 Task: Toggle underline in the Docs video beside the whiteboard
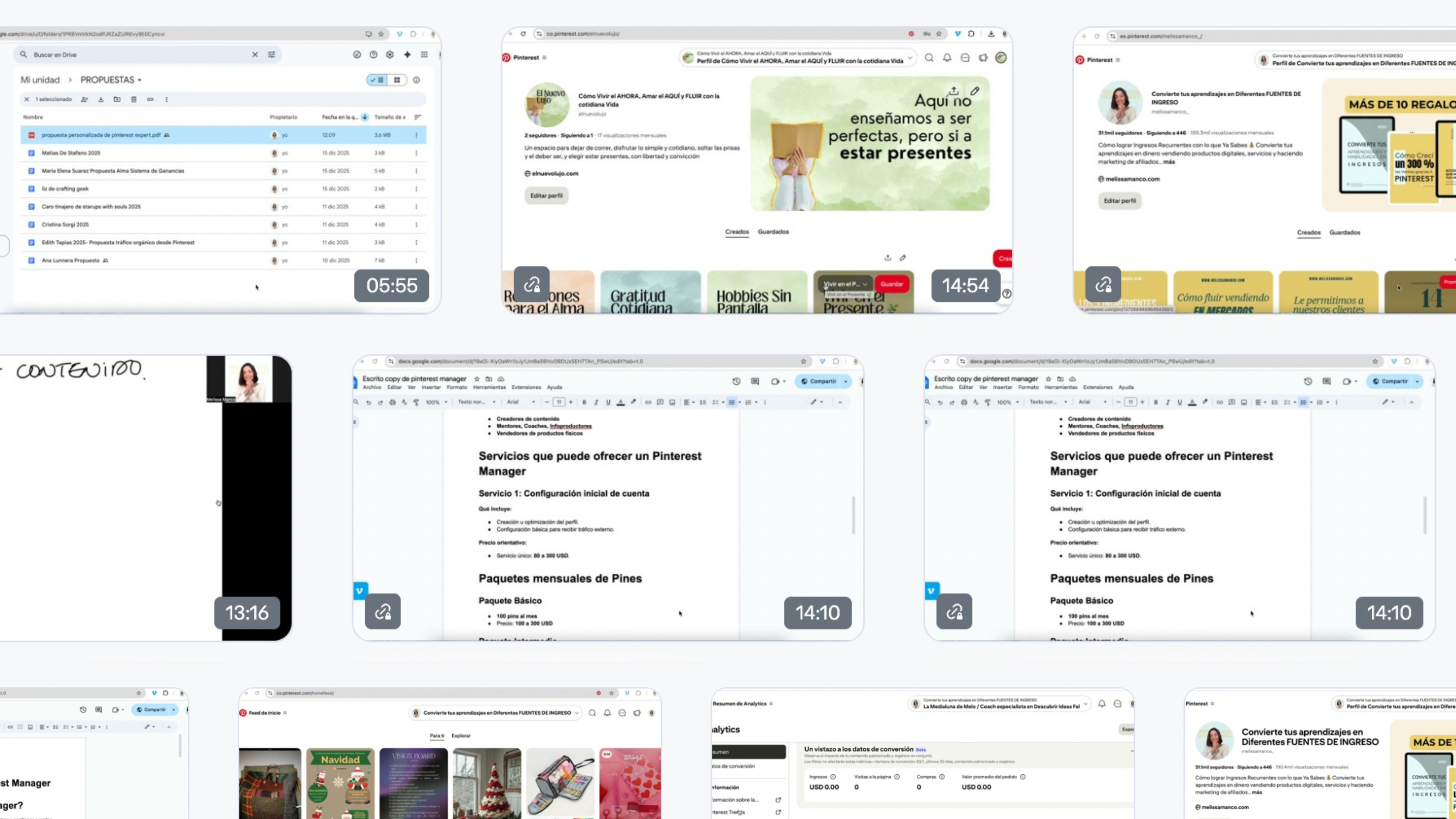click(x=608, y=402)
